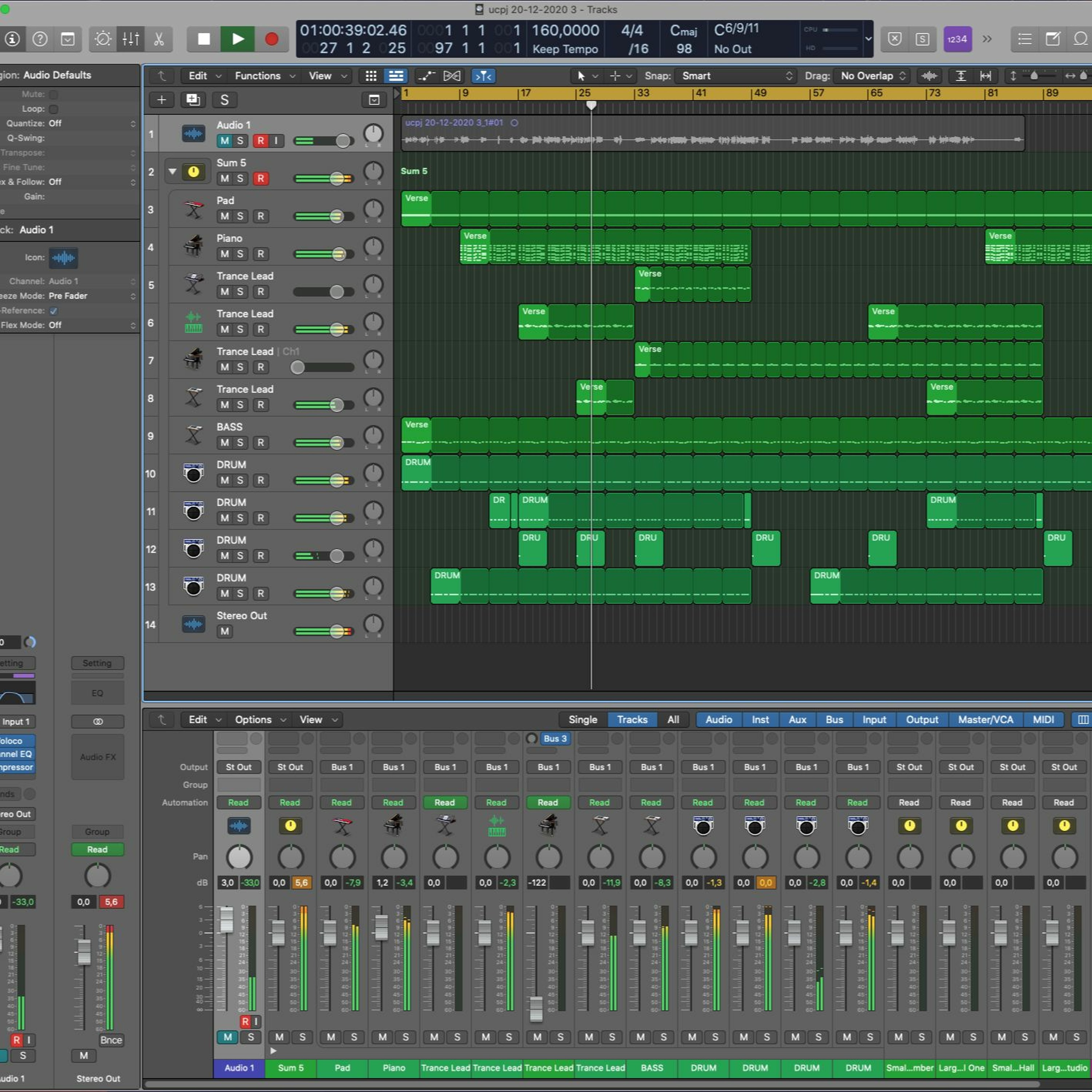Click the Flex show/hide icon in tracks toolbar
Viewport: 1092px width, 1092px height.
click(x=483, y=76)
